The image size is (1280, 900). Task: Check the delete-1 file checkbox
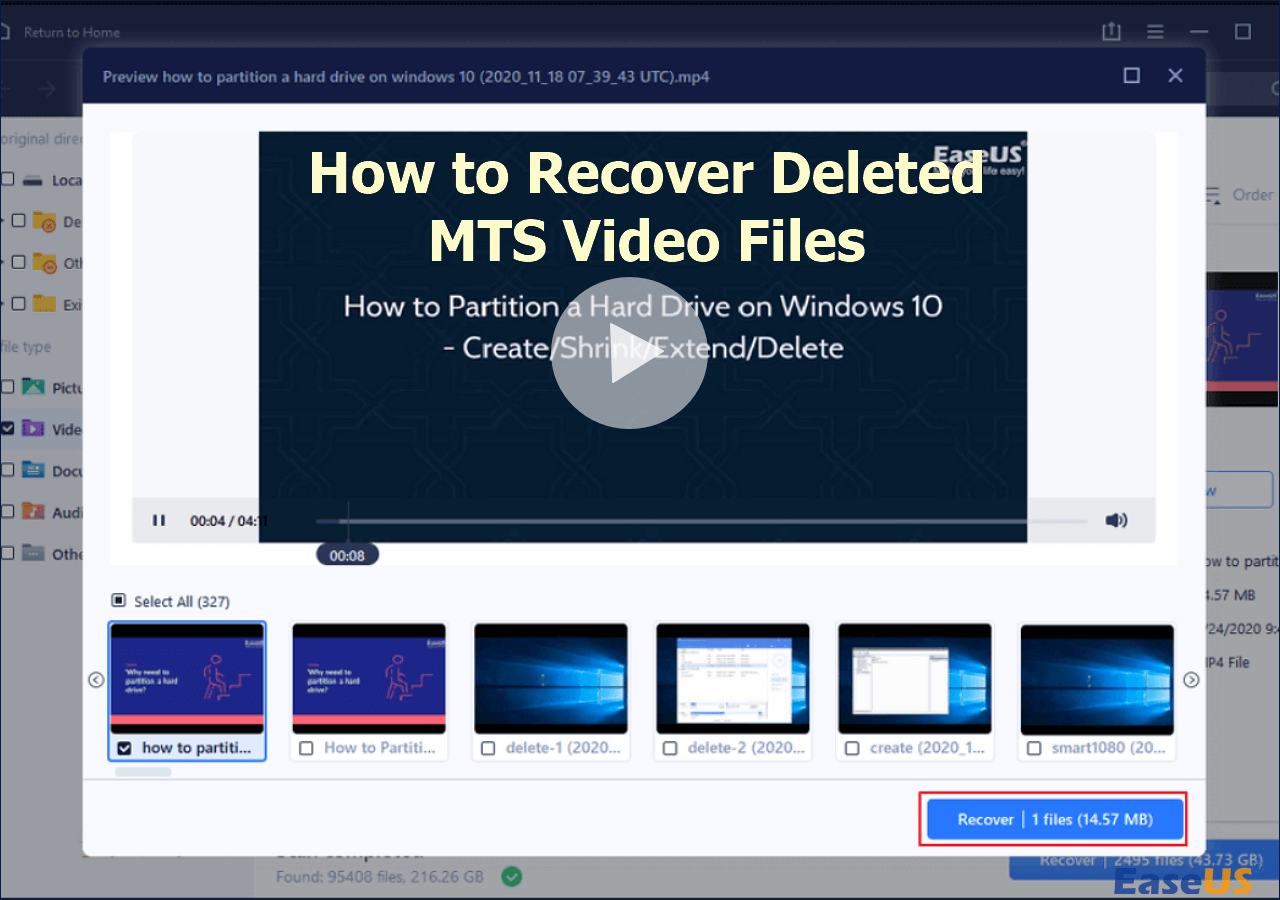click(x=488, y=748)
